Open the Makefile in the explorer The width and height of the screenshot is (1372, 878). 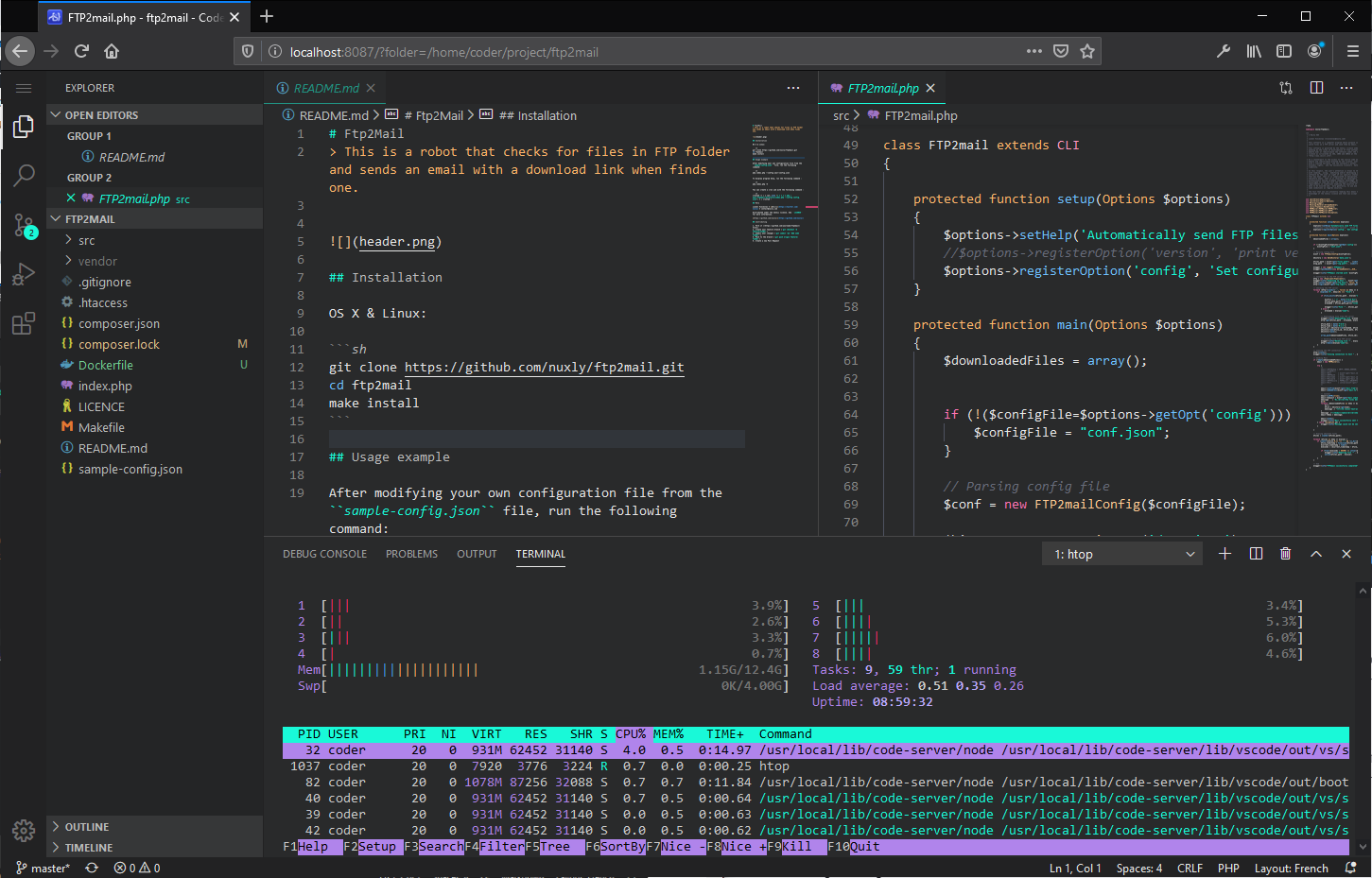154,427
